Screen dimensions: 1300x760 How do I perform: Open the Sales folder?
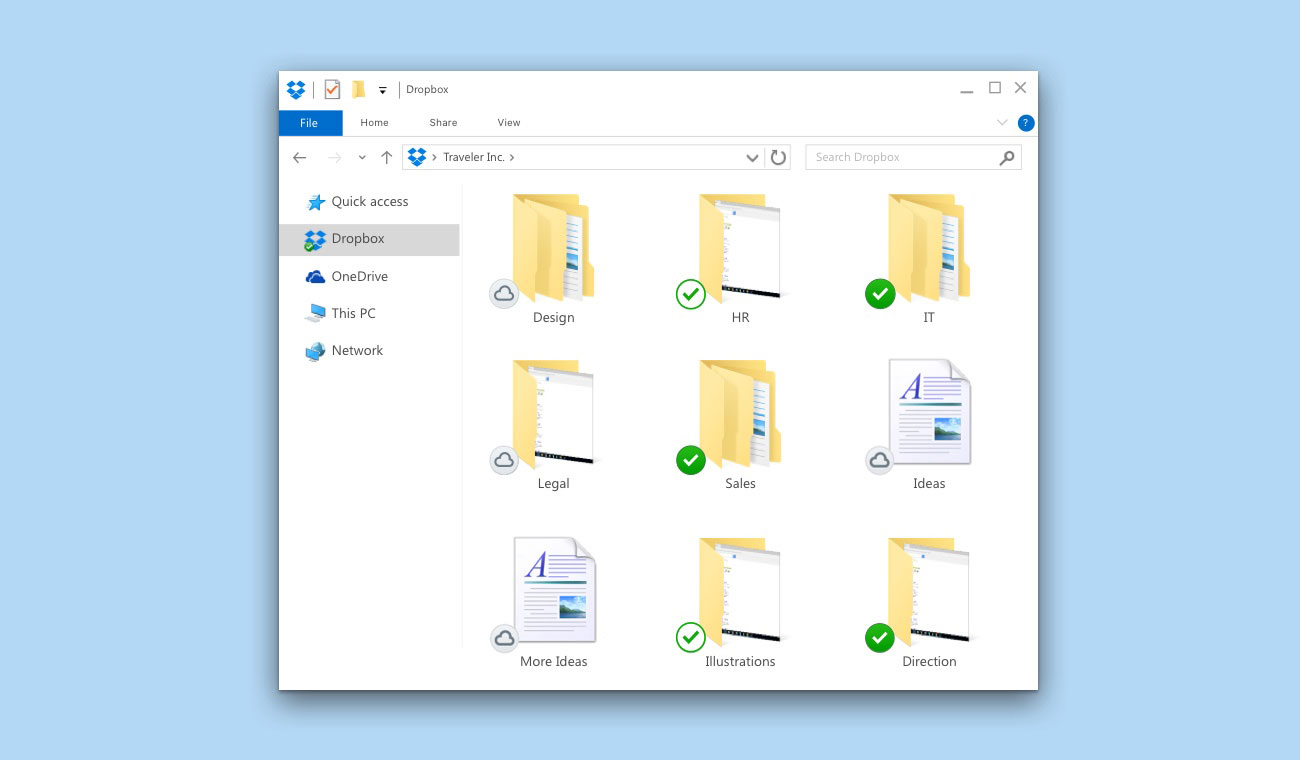(740, 415)
